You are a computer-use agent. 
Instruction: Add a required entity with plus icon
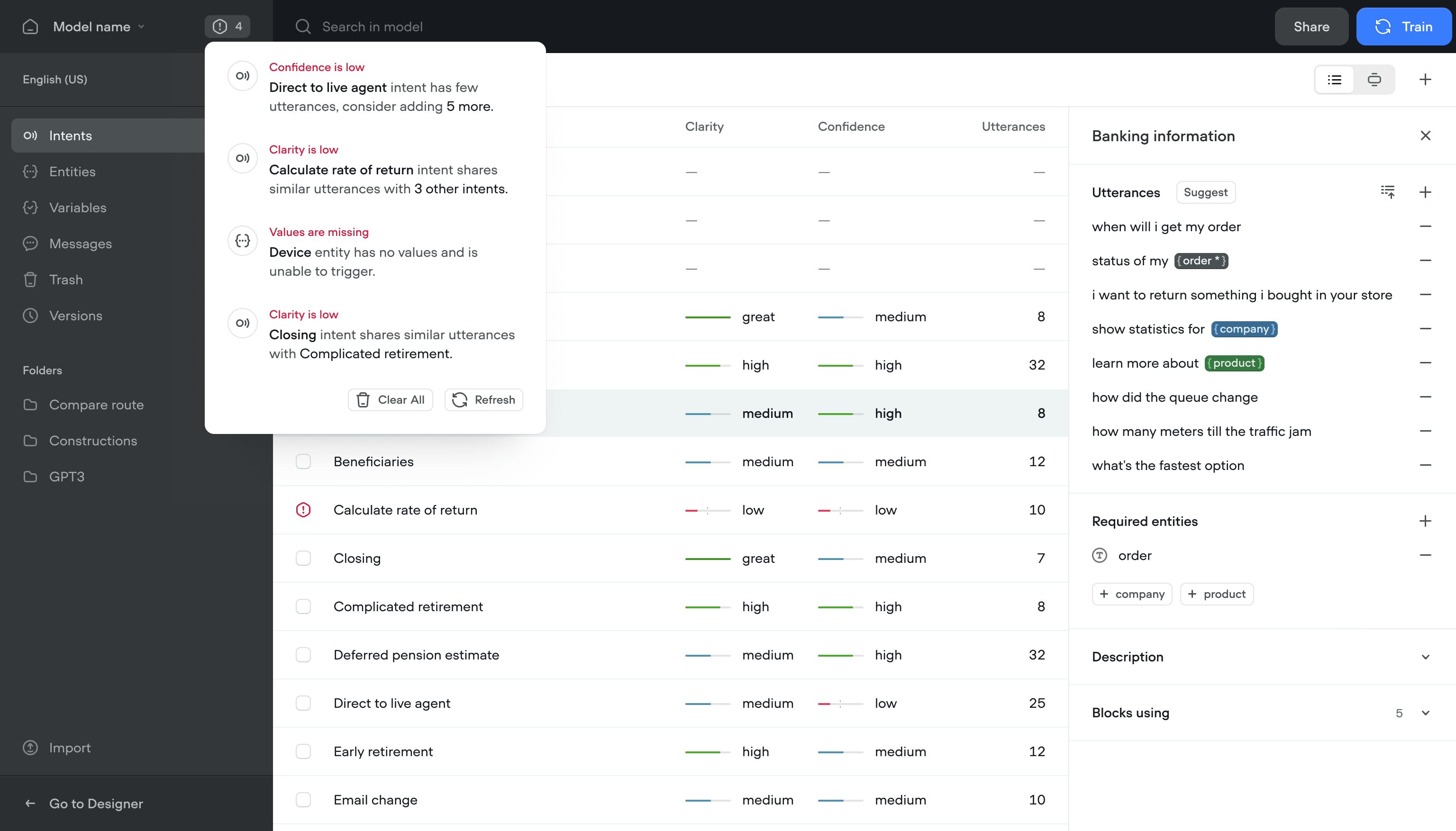coord(1425,521)
